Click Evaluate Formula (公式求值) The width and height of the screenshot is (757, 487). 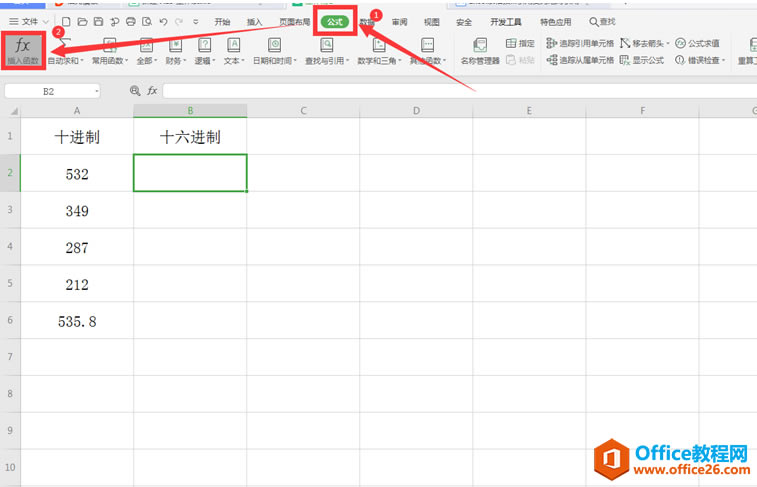pyautogui.click(x=697, y=43)
